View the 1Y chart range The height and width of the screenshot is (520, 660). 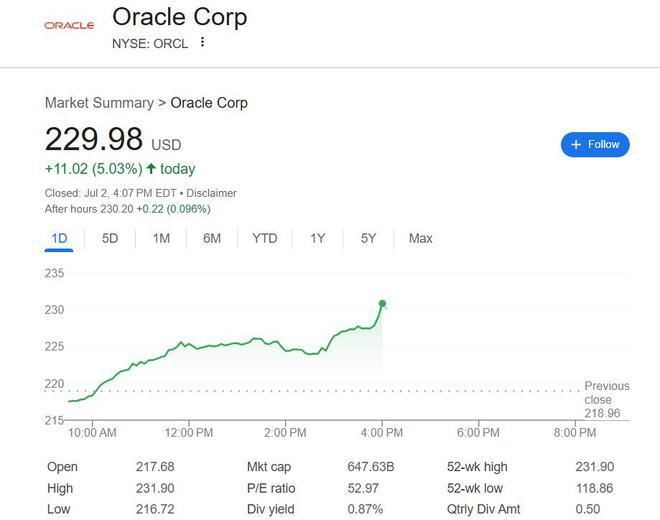pyautogui.click(x=317, y=238)
